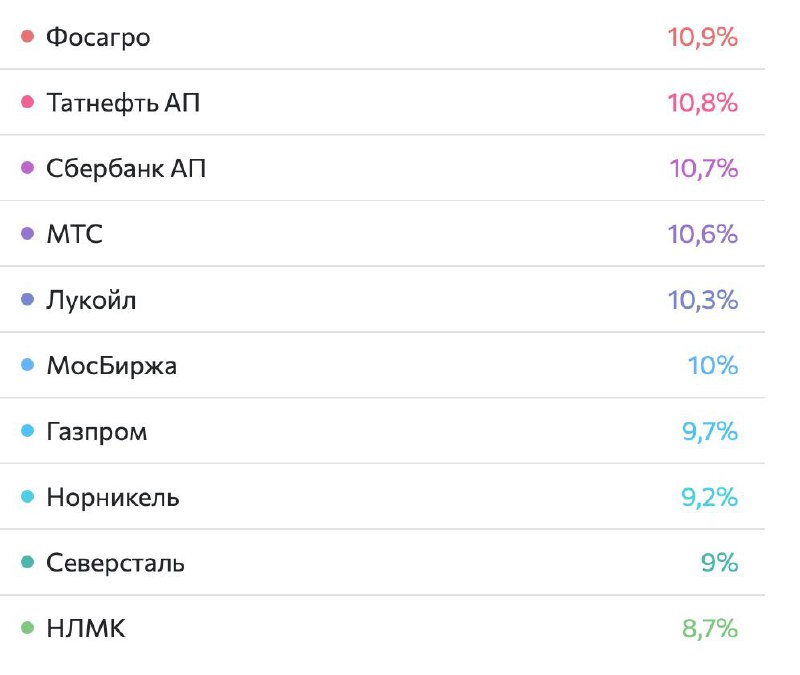Click the pink dot beside Татнефть АП
Image resolution: width=800 pixels, height=675 pixels.
[x=28, y=102]
